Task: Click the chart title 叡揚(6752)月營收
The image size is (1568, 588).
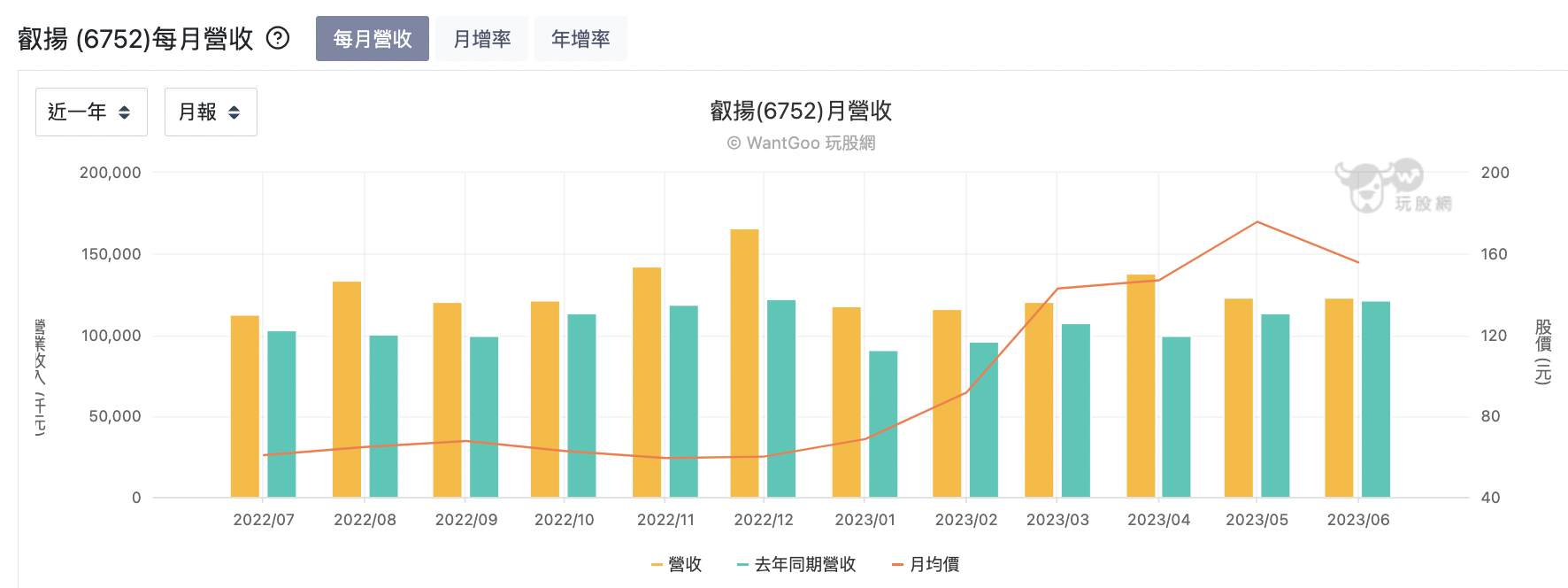Action: [x=801, y=111]
